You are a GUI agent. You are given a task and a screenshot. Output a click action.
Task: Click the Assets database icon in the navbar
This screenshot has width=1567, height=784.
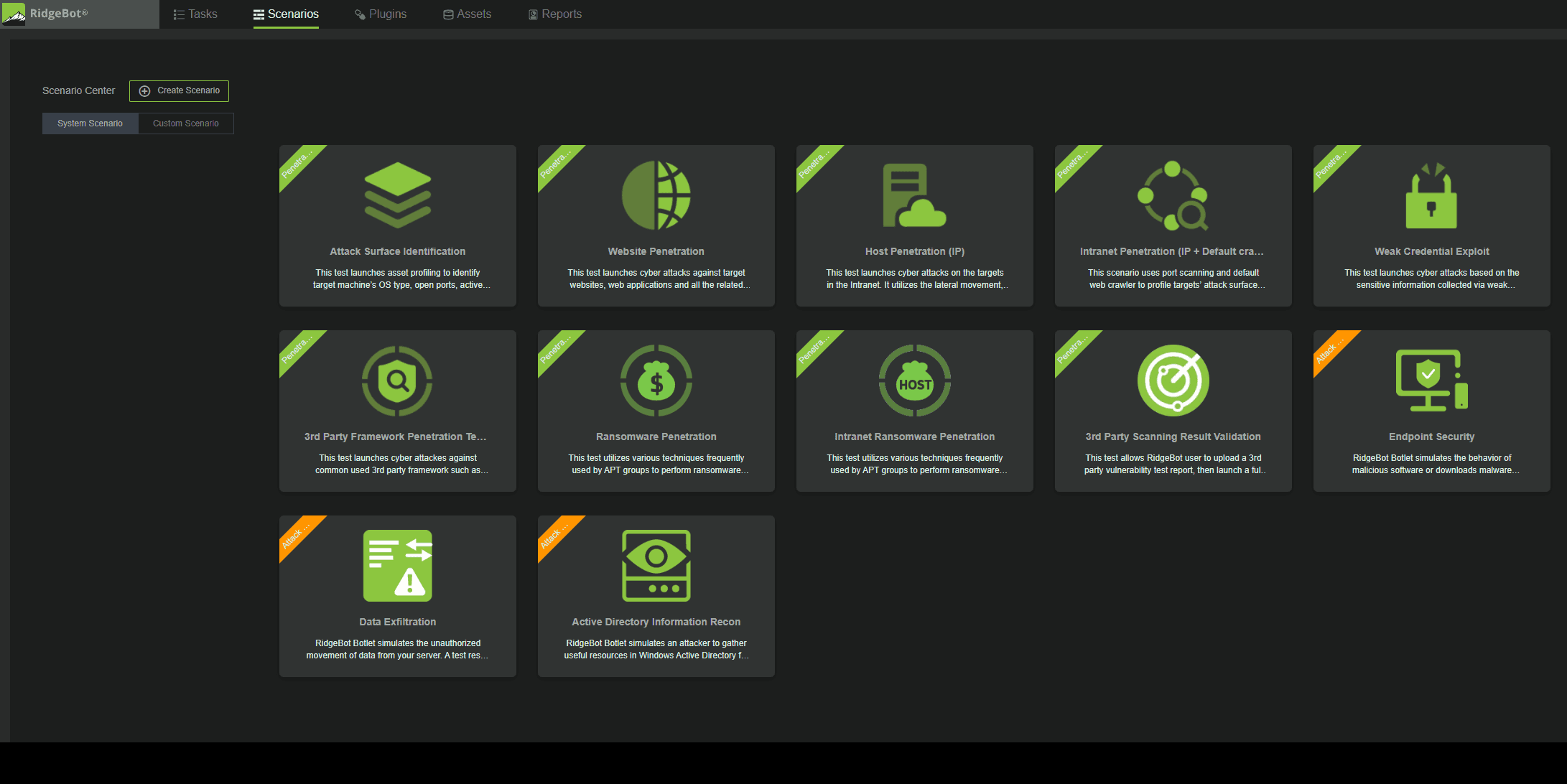pos(448,14)
